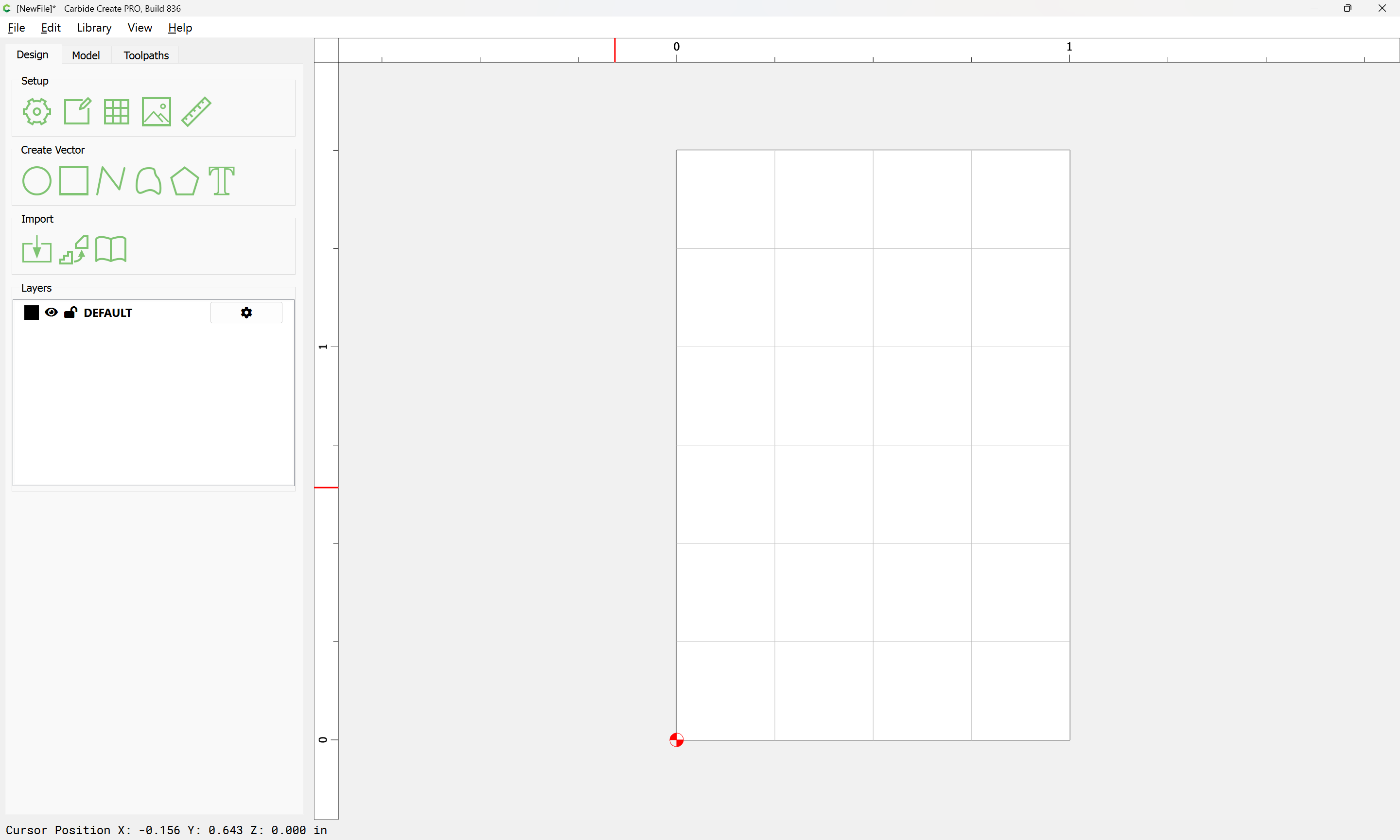
Task: Switch to the Toolpaths tab
Action: (x=146, y=55)
